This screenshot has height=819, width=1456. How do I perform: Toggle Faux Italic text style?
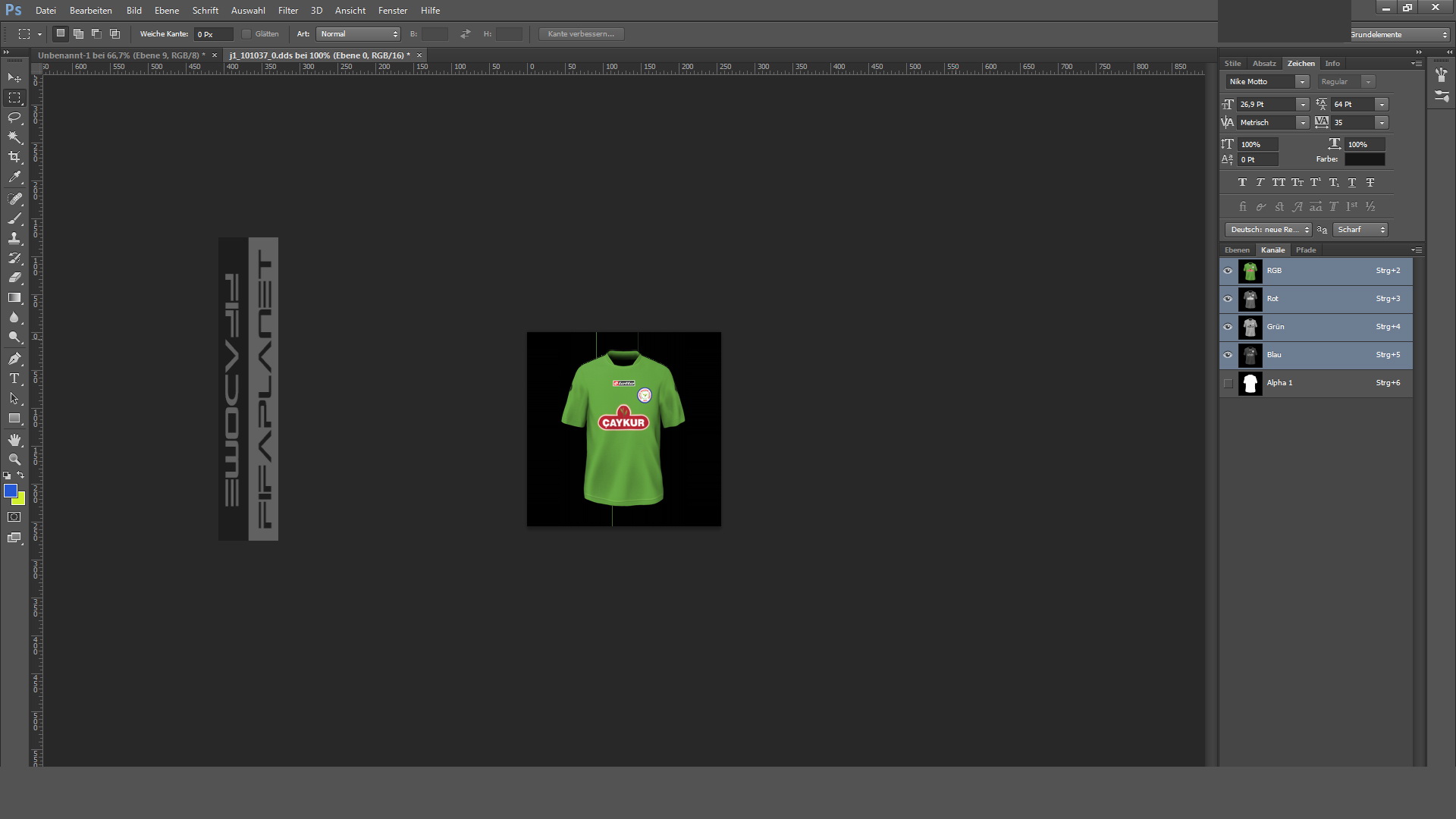point(1260,182)
